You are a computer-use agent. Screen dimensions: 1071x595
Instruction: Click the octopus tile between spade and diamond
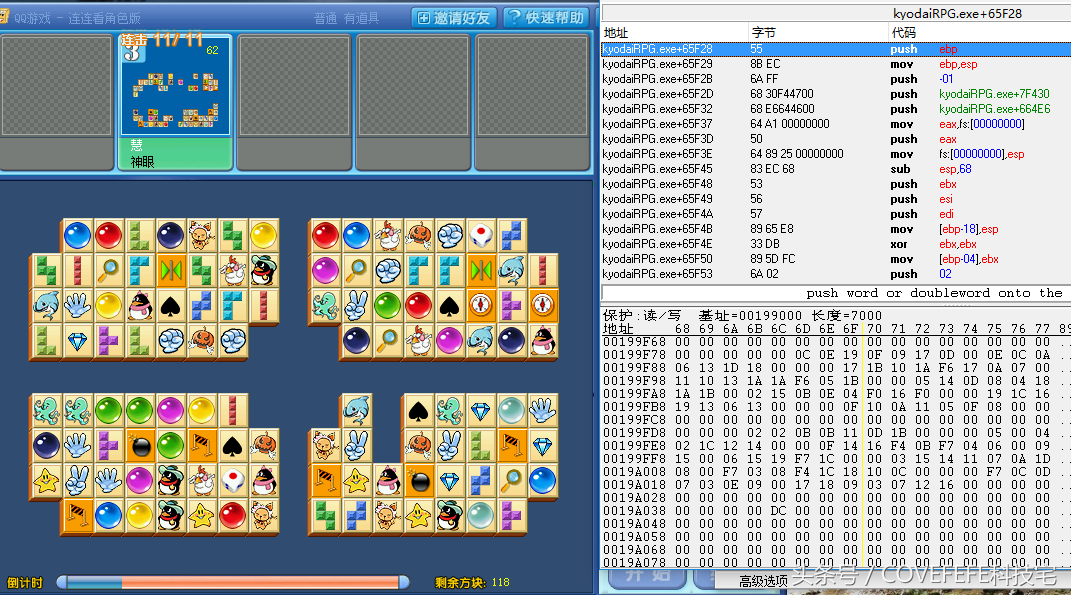point(450,411)
